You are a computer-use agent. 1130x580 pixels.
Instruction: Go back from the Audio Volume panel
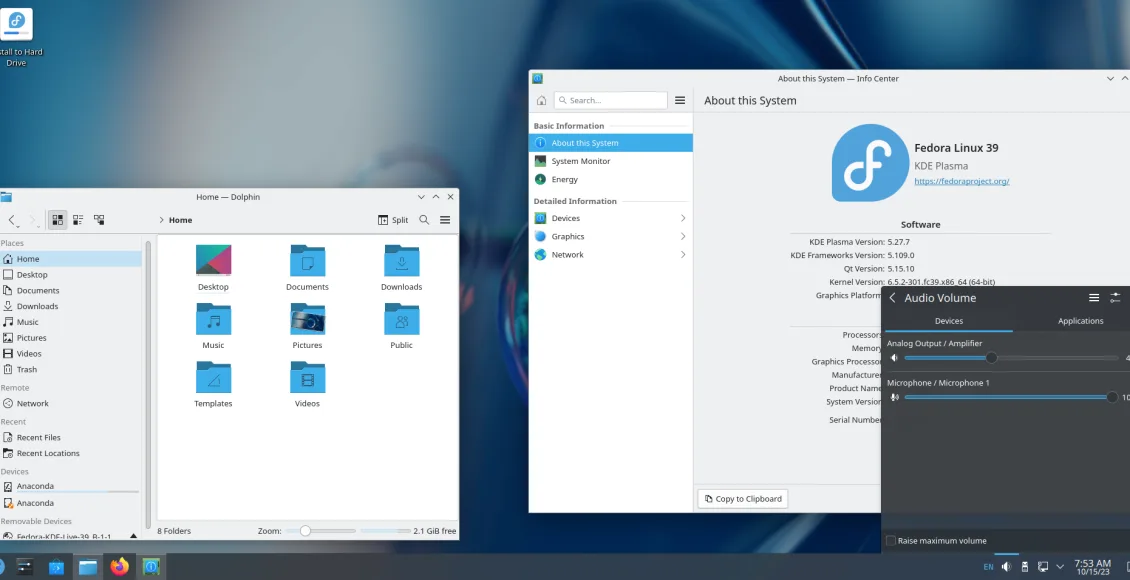pos(892,298)
